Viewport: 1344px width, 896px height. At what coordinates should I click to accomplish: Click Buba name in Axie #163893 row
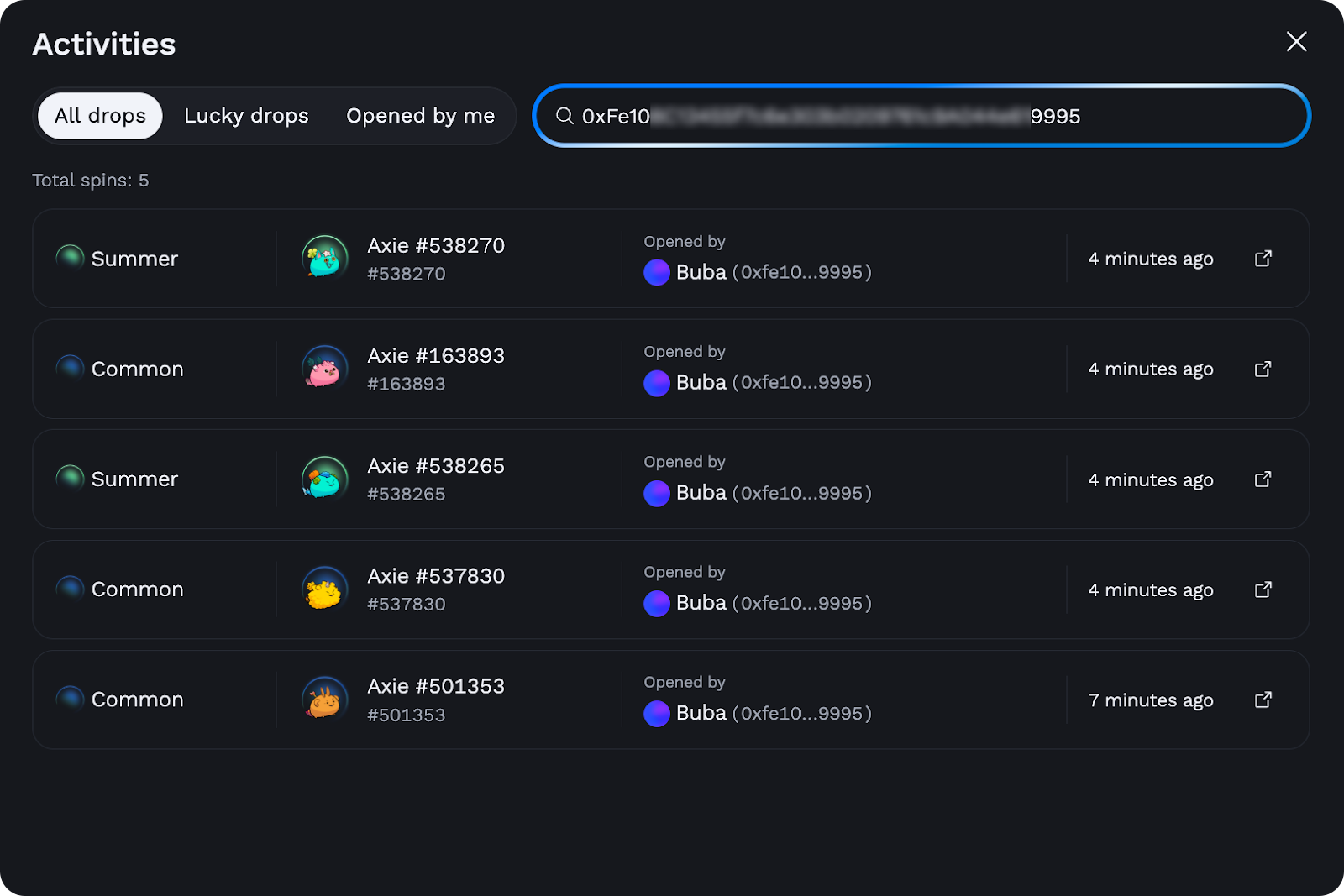click(701, 382)
